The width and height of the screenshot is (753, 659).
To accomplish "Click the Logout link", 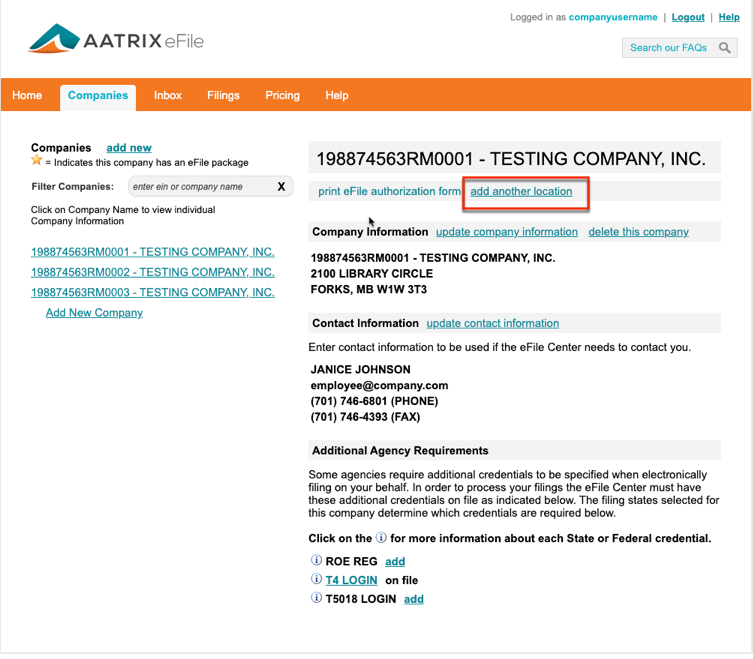I will [x=688, y=17].
